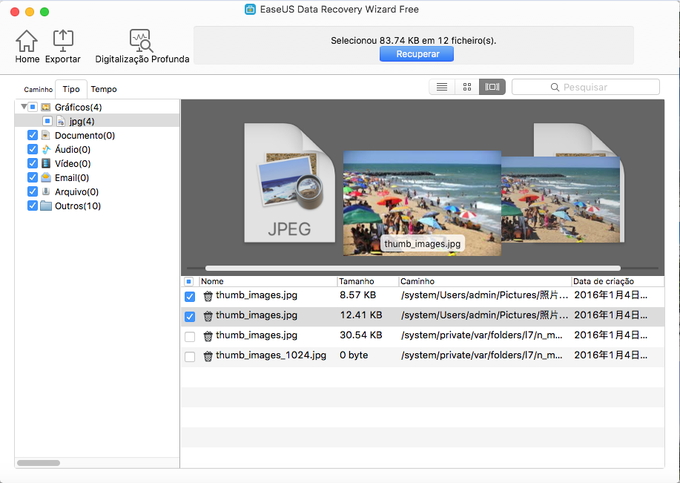Image resolution: width=680 pixels, height=483 pixels.
Task: Click trash icon of thumb_images_1024.jpg
Action: click(x=208, y=356)
